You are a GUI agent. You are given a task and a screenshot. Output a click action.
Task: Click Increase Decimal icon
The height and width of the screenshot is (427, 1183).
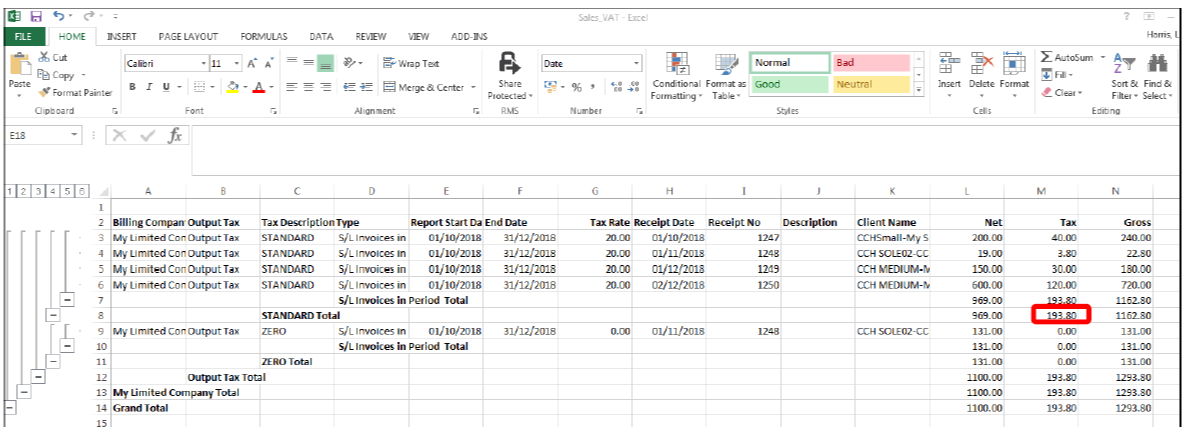pos(616,88)
